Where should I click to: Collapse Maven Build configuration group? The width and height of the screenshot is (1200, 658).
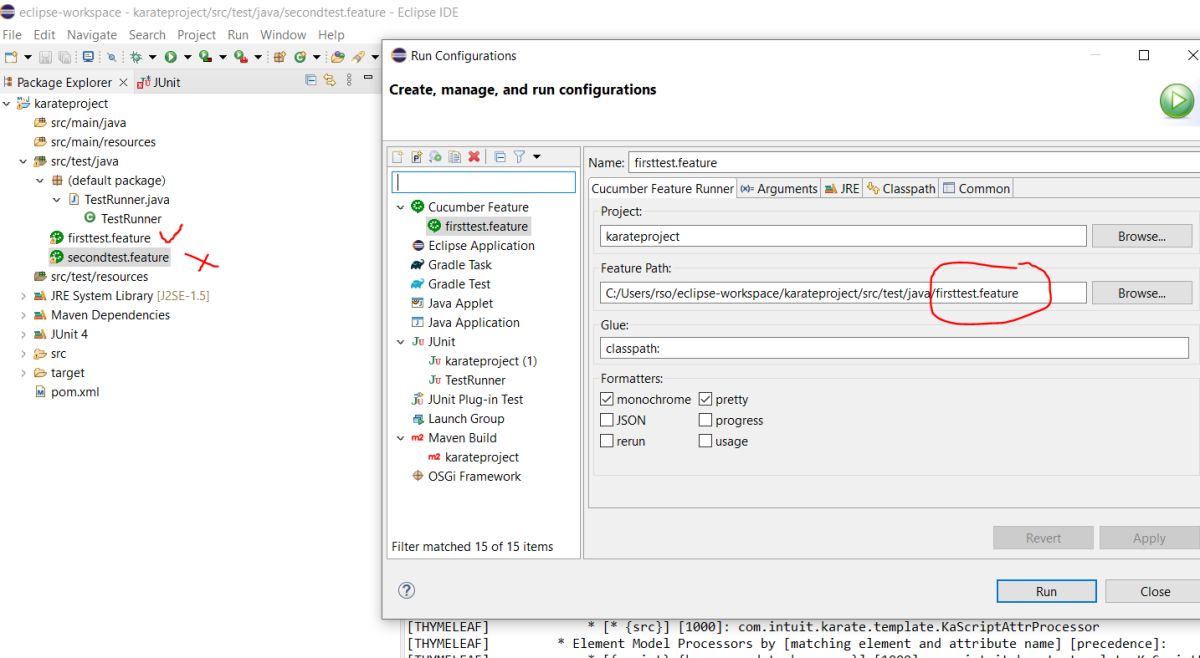pos(401,438)
